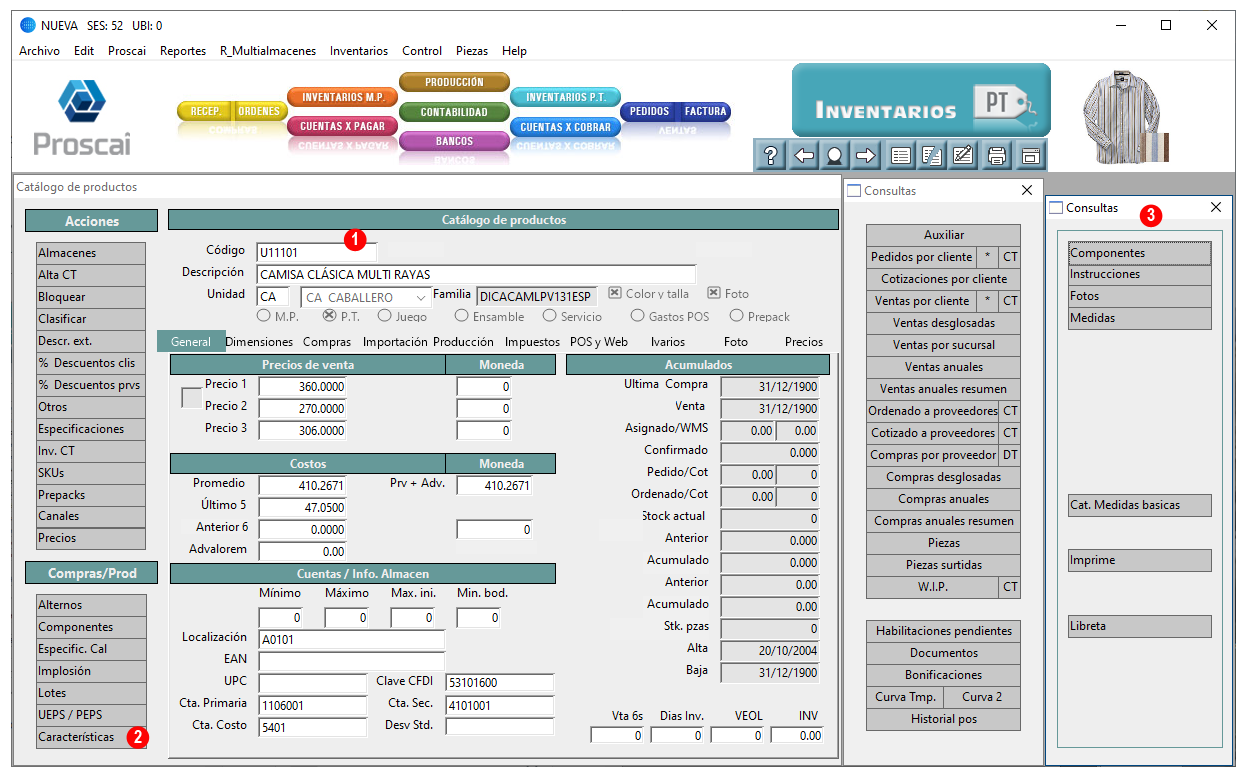Open the BANCOS module
1247x775 pixels.
pyautogui.click(x=454, y=142)
